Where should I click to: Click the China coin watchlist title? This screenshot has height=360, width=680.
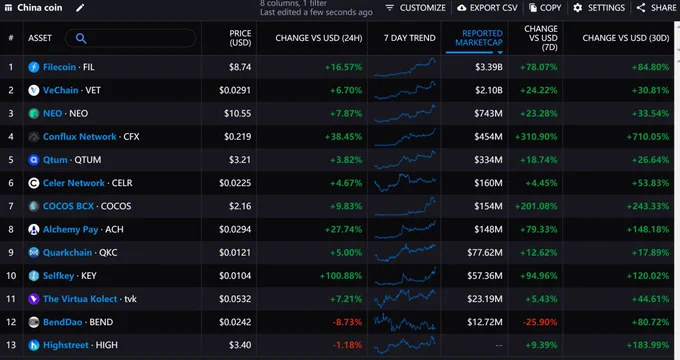(39, 8)
